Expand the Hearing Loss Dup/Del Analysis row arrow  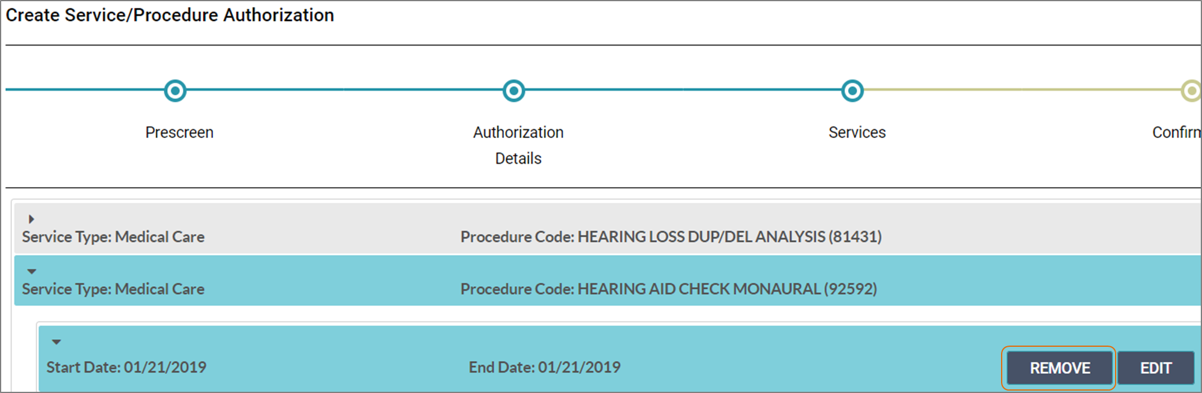tap(31, 219)
